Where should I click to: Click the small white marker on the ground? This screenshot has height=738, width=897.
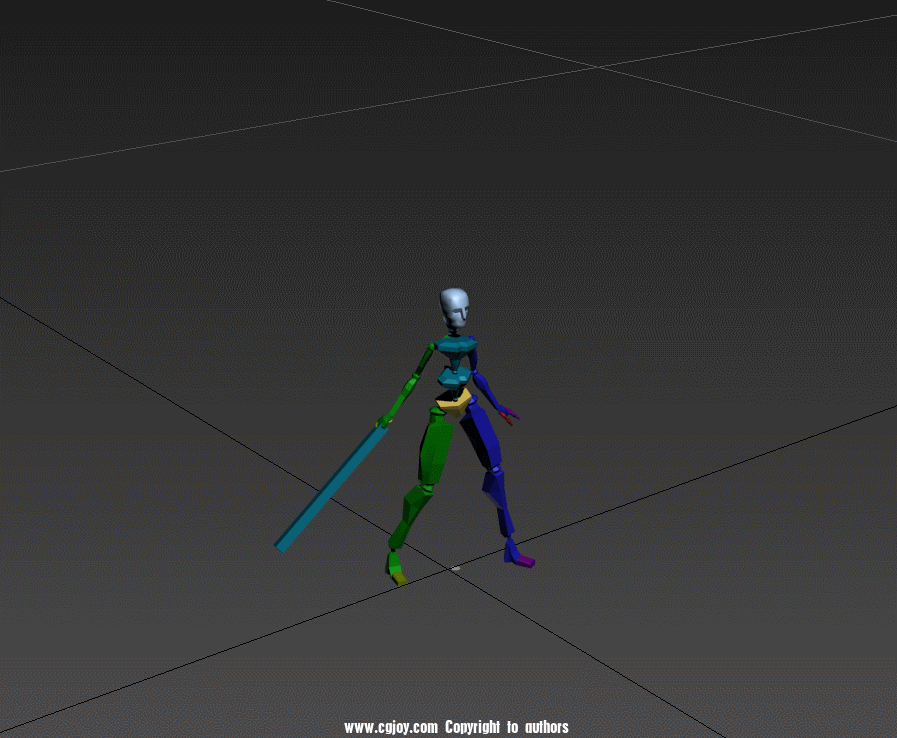456,569
